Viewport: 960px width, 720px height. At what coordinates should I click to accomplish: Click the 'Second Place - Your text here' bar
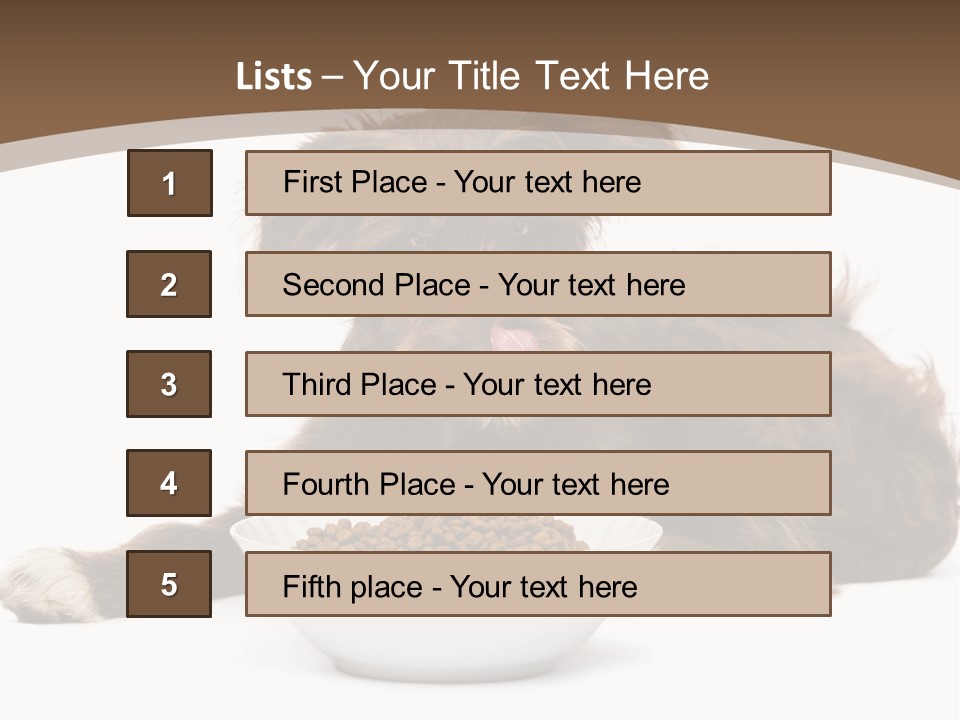[538, 284]
